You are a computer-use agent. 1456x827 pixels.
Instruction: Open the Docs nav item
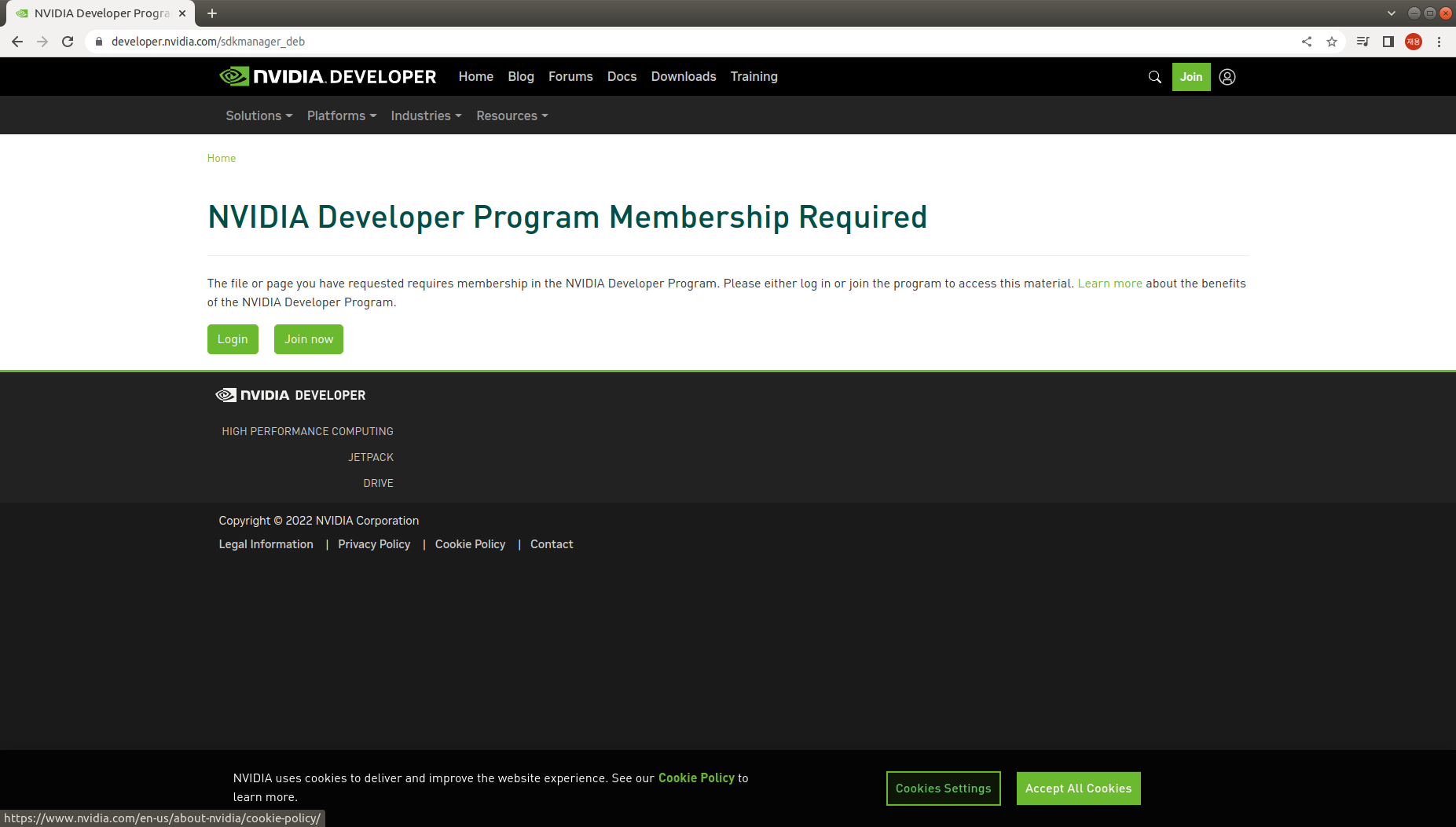(622, 76)
